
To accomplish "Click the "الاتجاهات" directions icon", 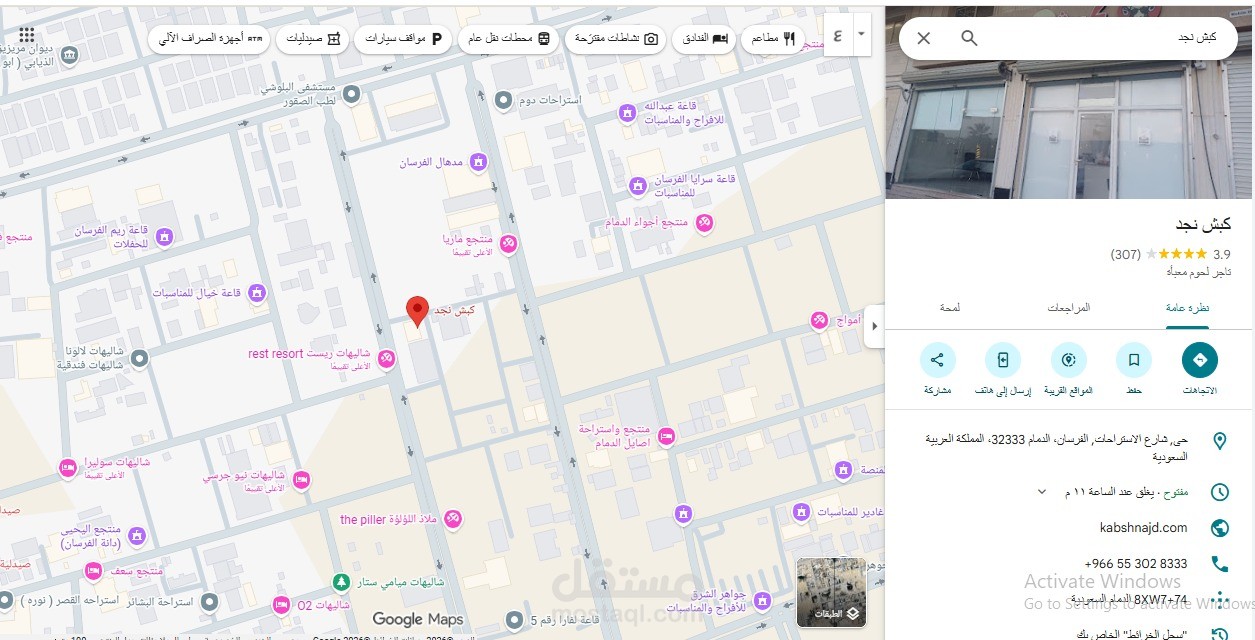I will click(1200, 360).
